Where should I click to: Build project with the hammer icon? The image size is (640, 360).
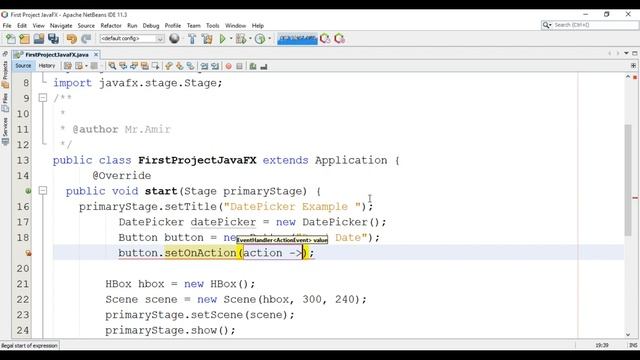[x=192, y=39]
